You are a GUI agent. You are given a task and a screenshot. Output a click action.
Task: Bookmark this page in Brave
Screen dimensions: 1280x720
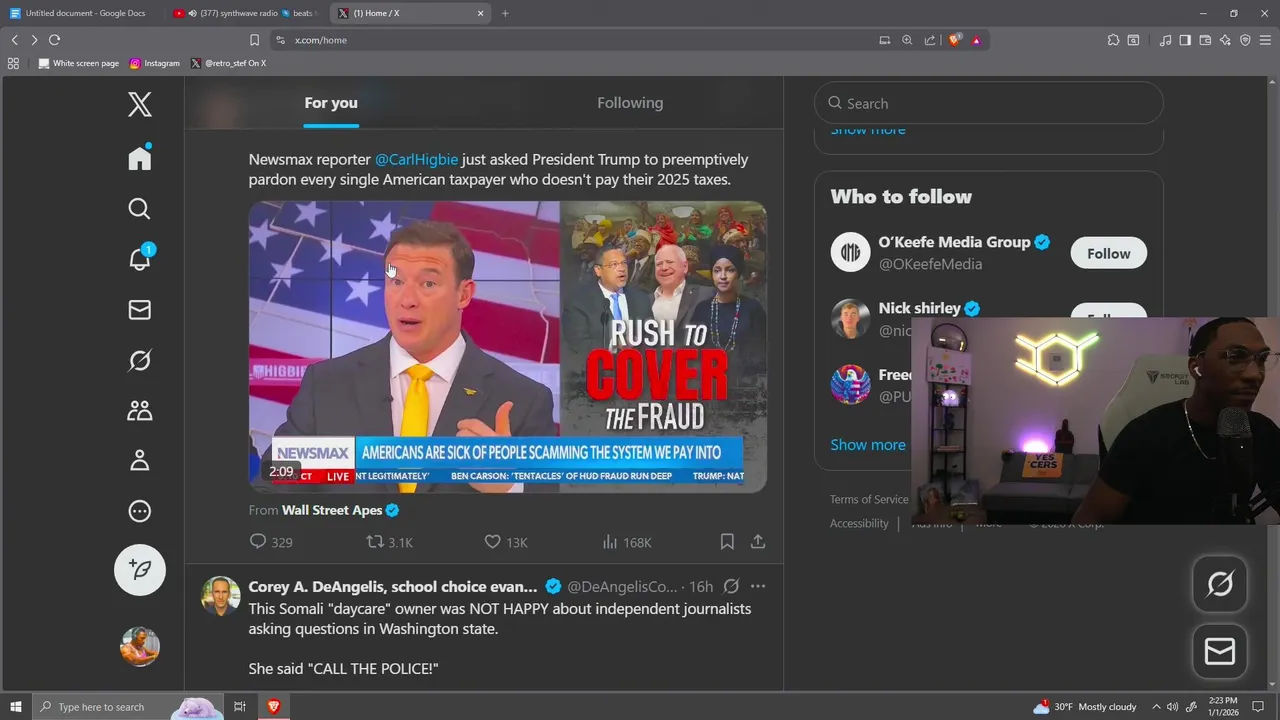pos(254,40)
